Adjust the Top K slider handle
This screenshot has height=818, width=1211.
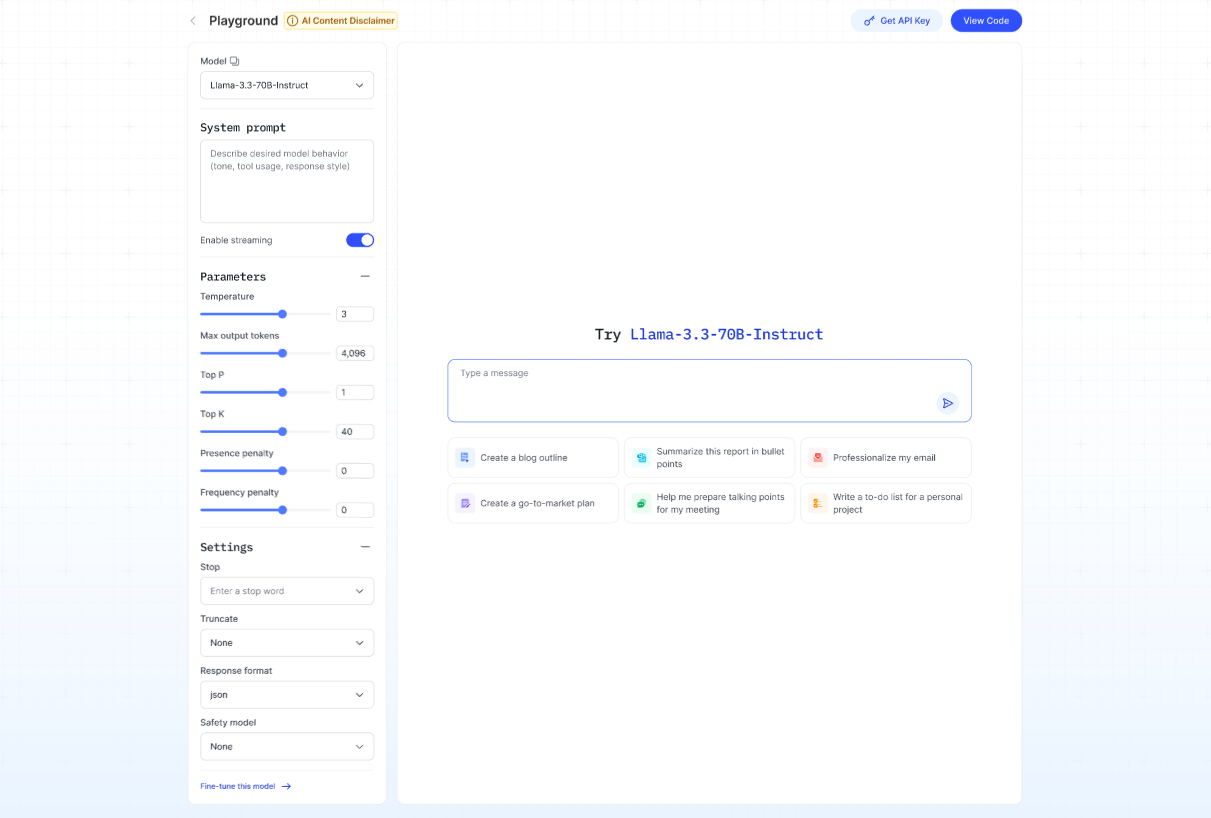point(282,432)
